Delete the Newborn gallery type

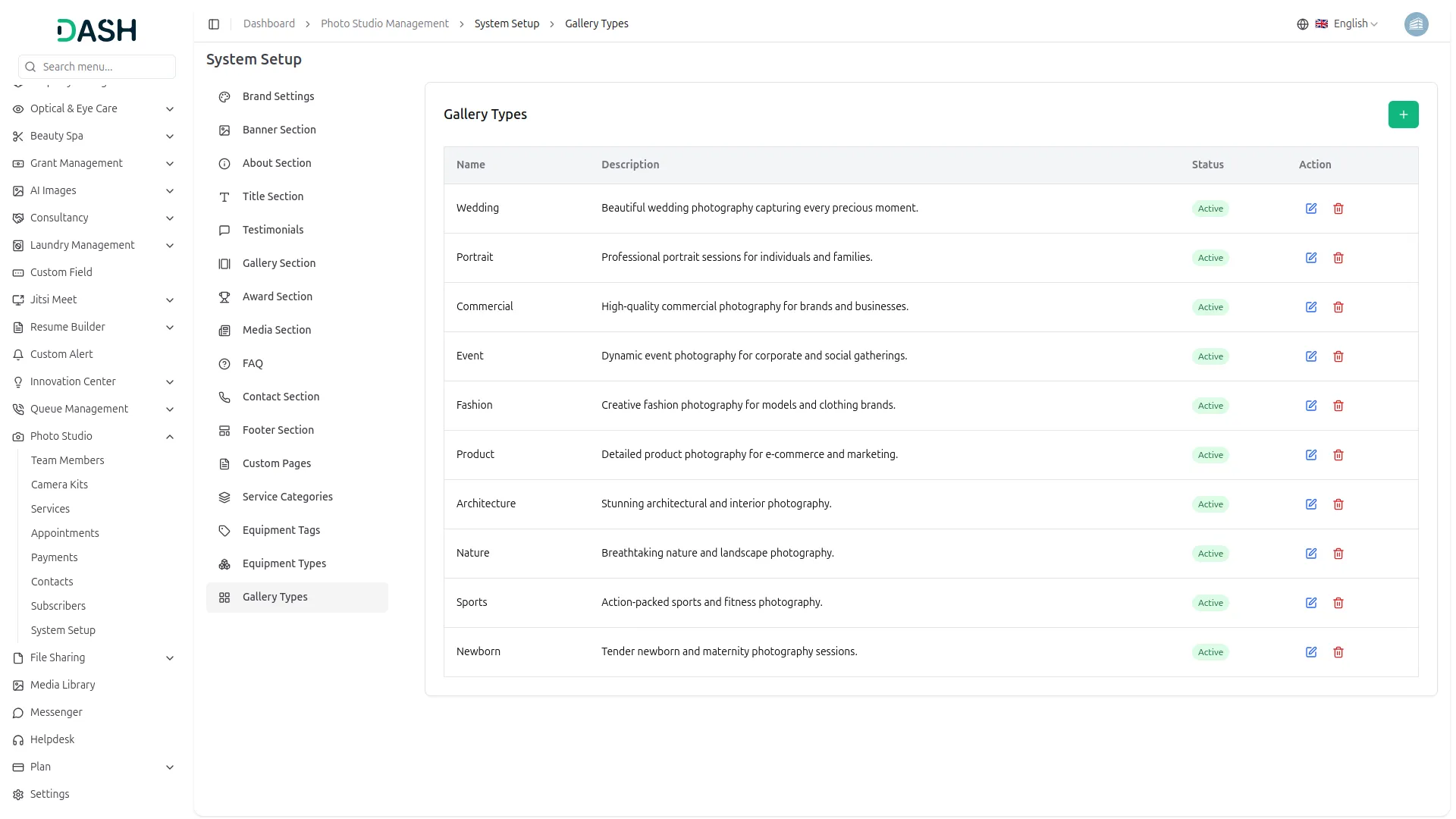[1338, 652]
